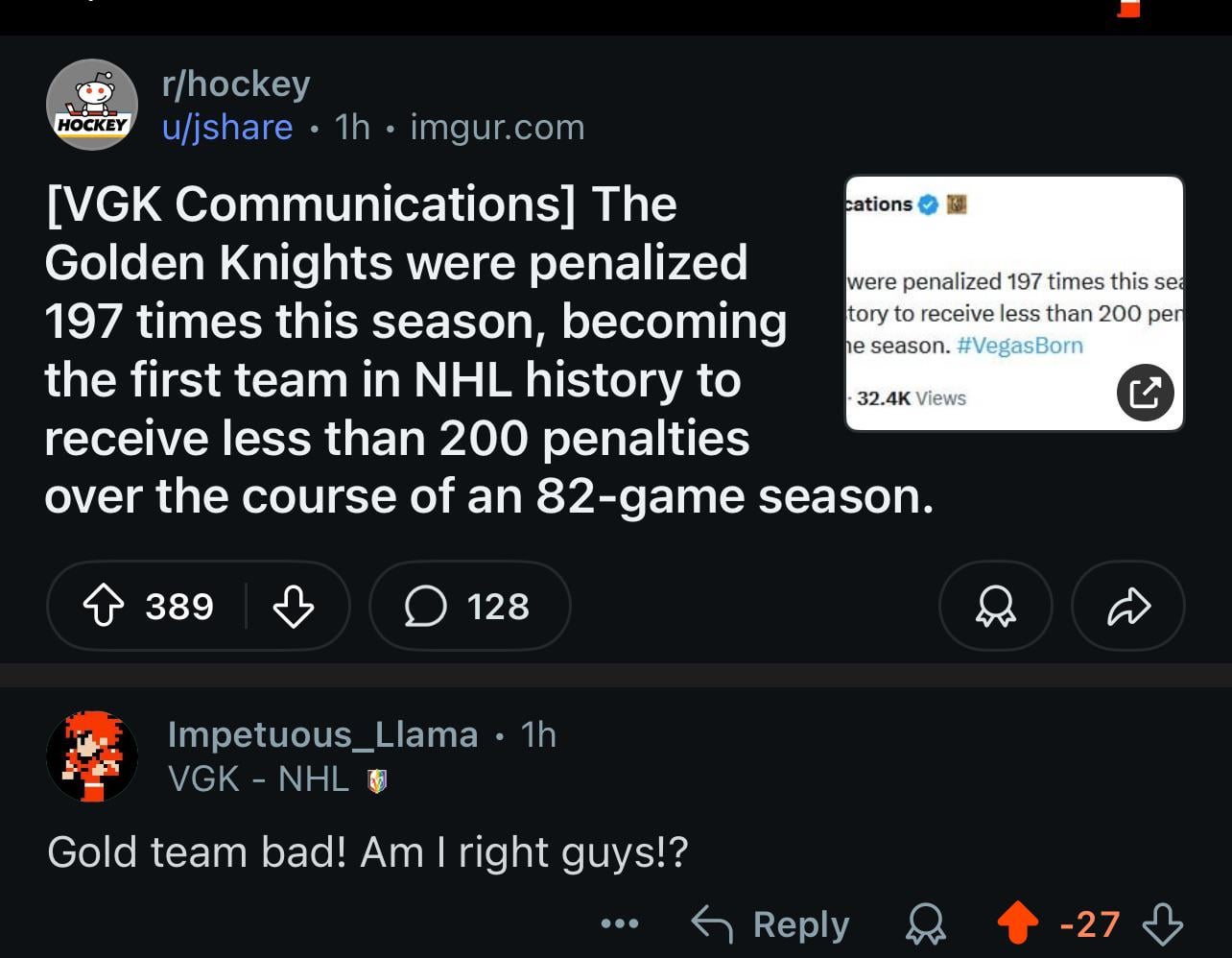Downvote Impetuous_Llama's comment
Image resolution: width=1232 pixels, height=958 pixels.
(x=1158, y=923)
